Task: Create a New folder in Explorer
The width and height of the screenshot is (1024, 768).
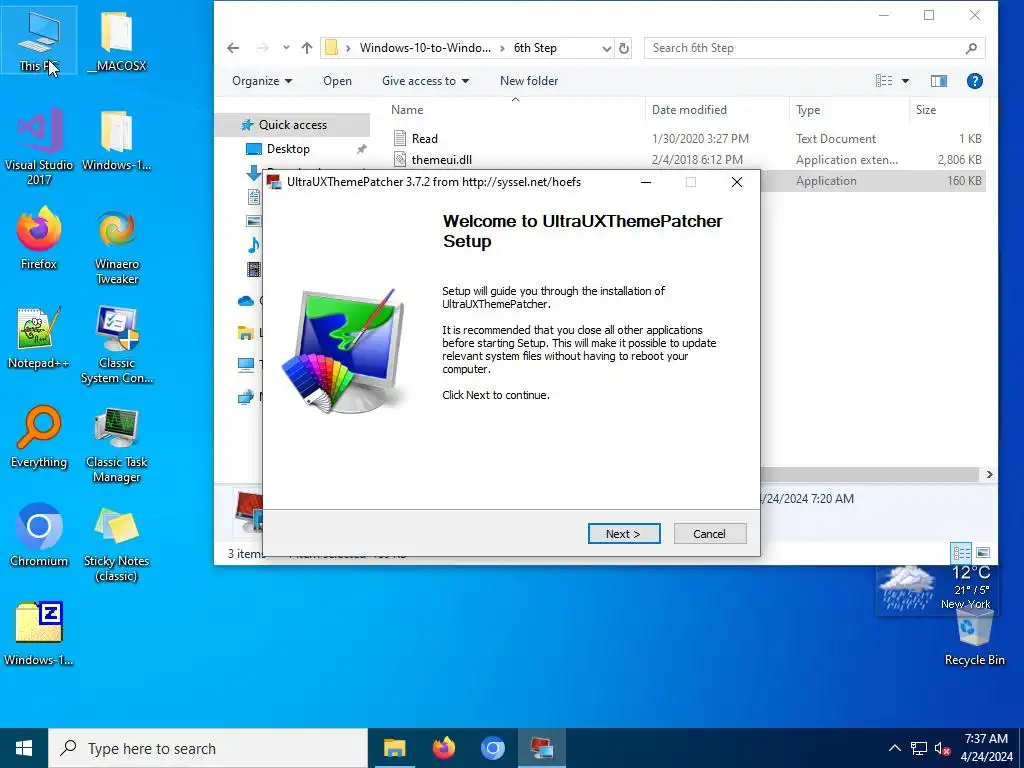Action: click(x=529, y=81)
